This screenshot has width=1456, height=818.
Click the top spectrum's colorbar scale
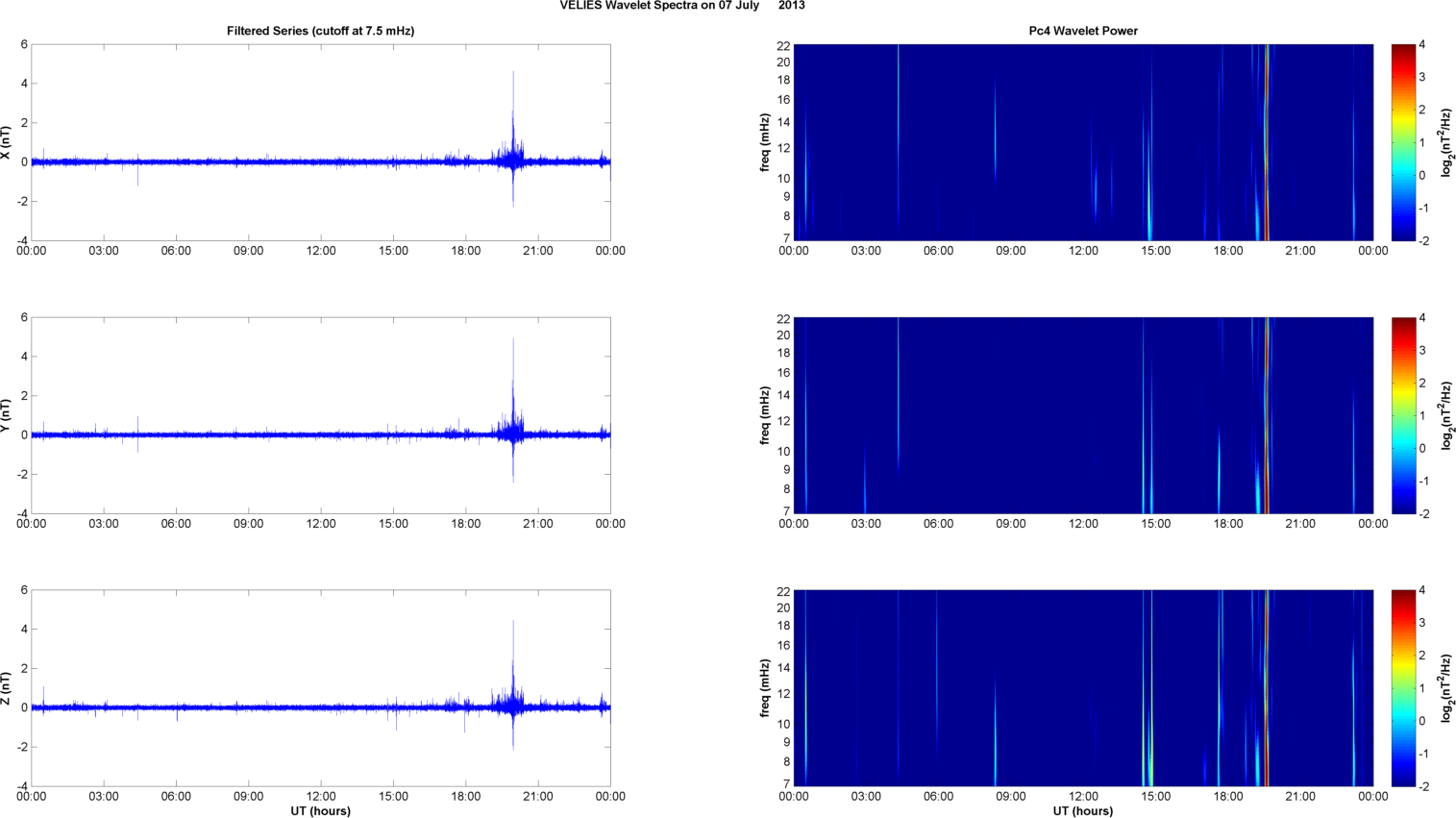point(1403,142)
